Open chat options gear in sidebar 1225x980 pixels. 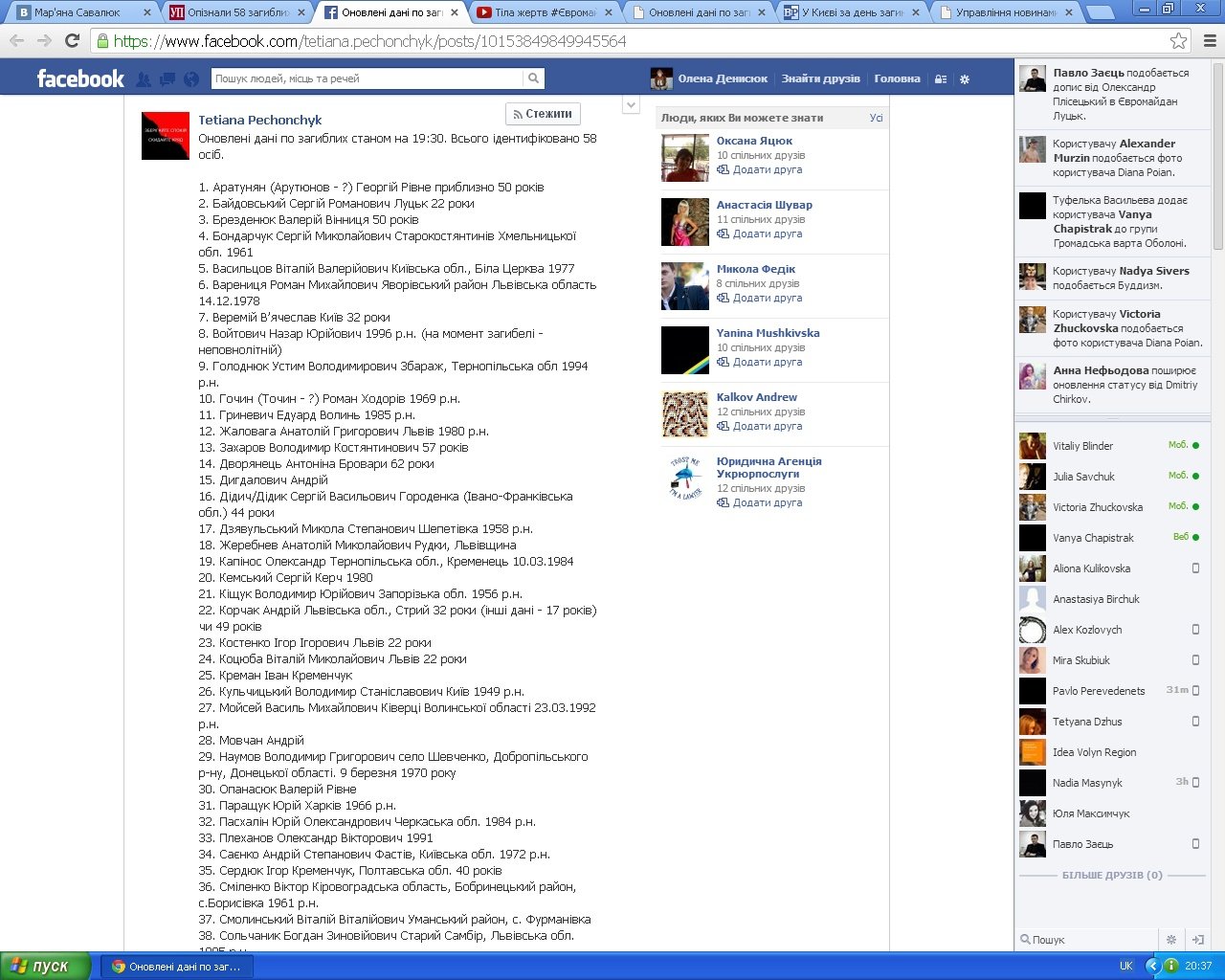pyautogui.click(x=1170, y=940)
